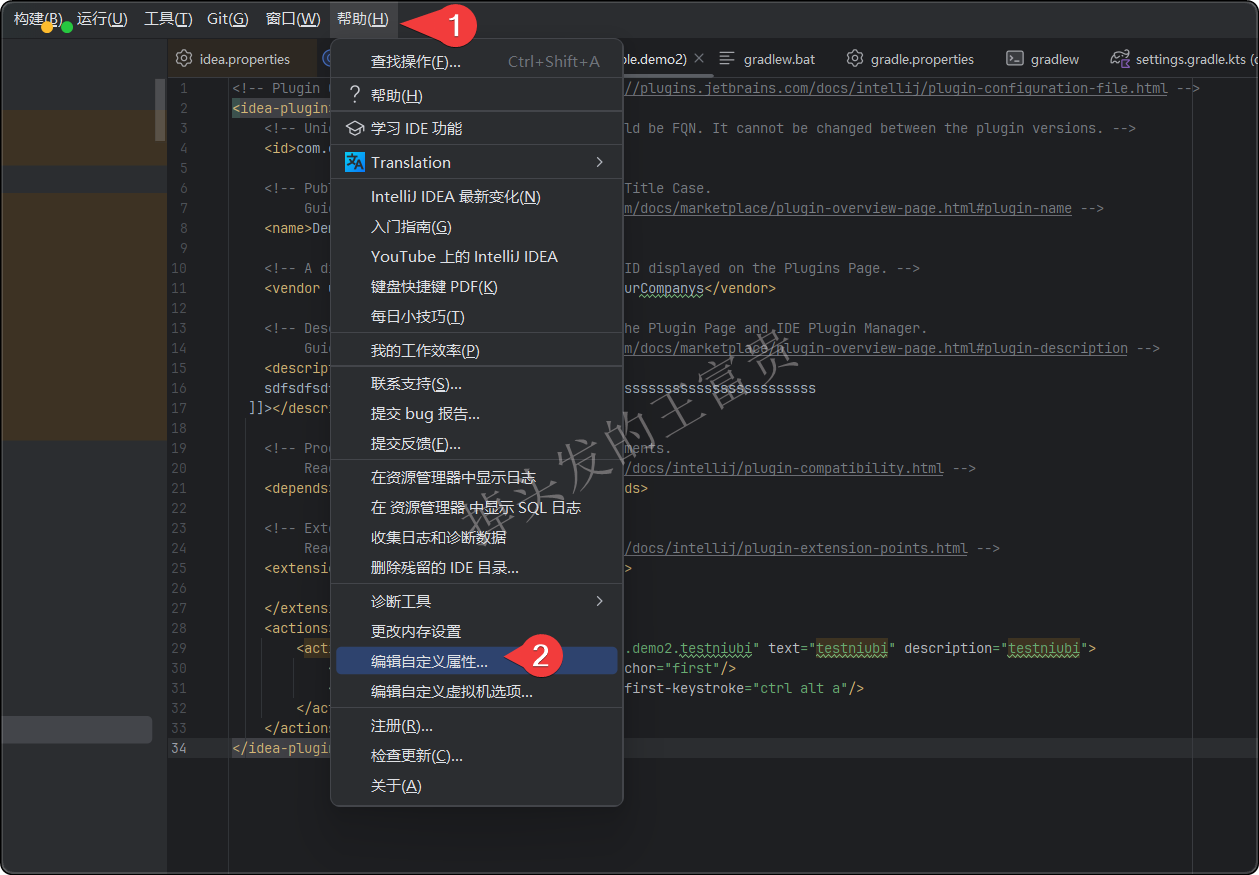The height and width of the screenshot is (875, 1259).
Task: Click text="testniubi" attribute in code
Action: (x=832, y=648)
